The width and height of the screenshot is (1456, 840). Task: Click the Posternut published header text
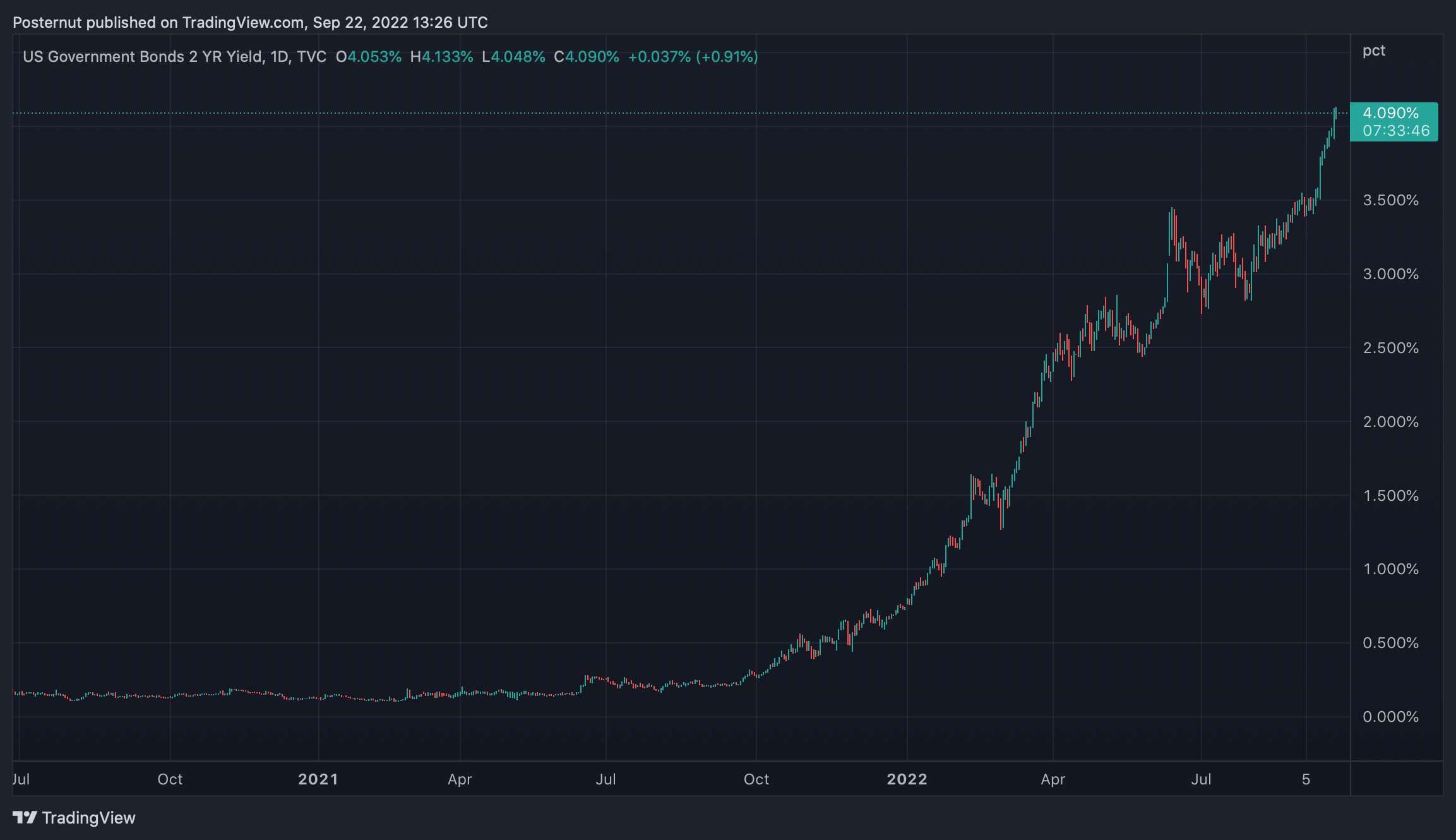[x=250, y=23]
